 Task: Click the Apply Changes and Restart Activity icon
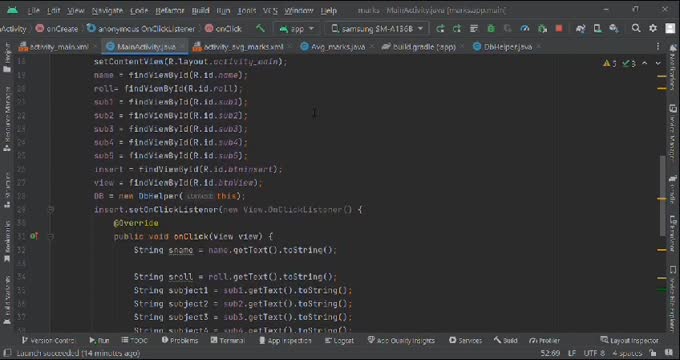[440, 29]
